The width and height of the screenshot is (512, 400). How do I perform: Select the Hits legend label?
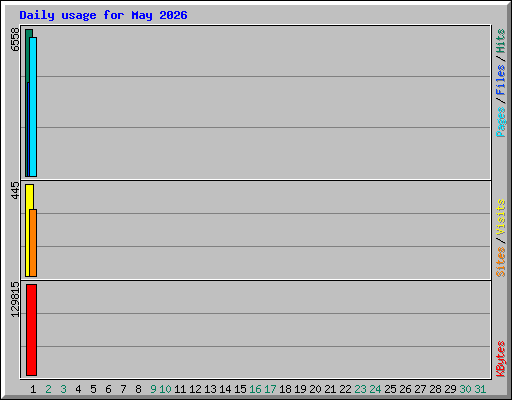coord(501,41)
